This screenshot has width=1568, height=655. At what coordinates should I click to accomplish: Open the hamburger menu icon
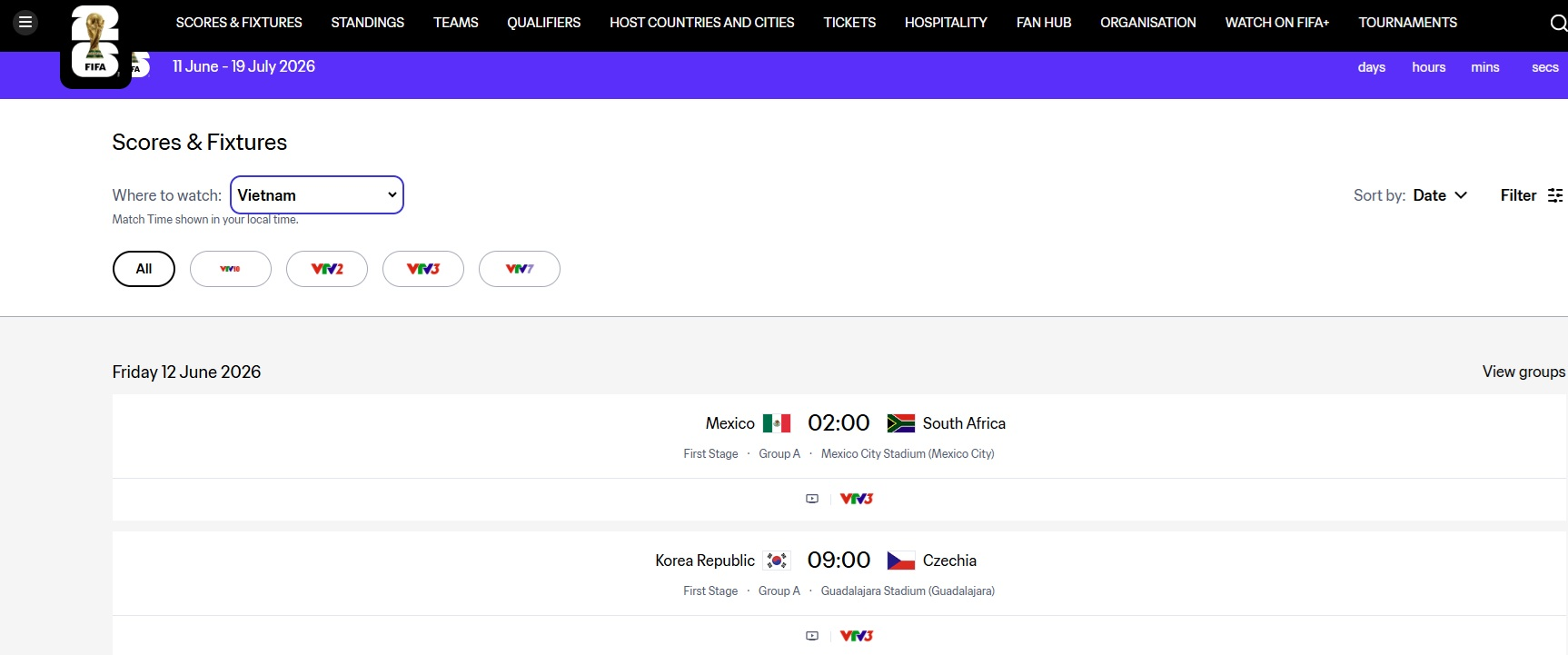tap(25, 22)
